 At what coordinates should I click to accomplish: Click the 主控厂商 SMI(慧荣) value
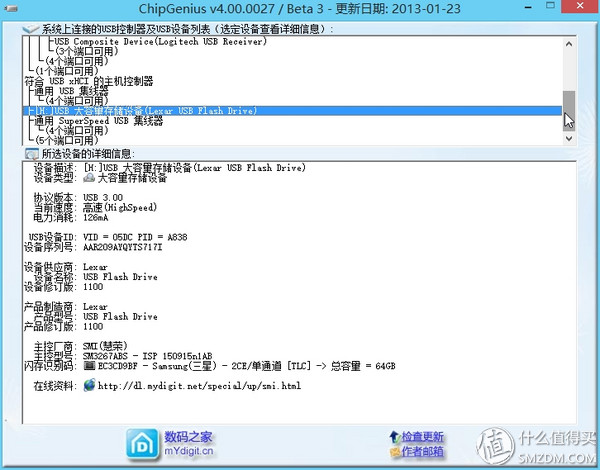click(x=105, y=346)
